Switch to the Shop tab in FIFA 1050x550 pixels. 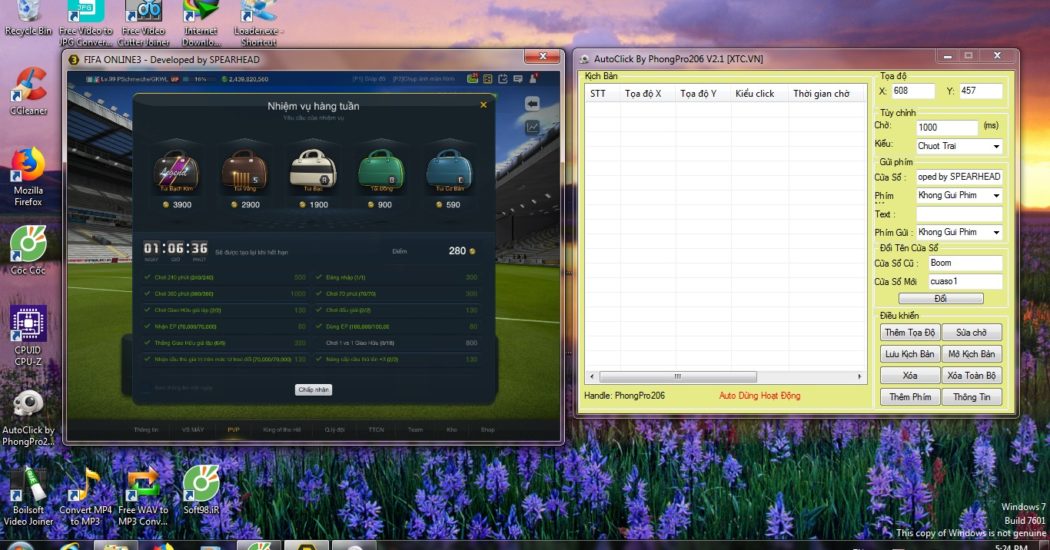point(488,429)
